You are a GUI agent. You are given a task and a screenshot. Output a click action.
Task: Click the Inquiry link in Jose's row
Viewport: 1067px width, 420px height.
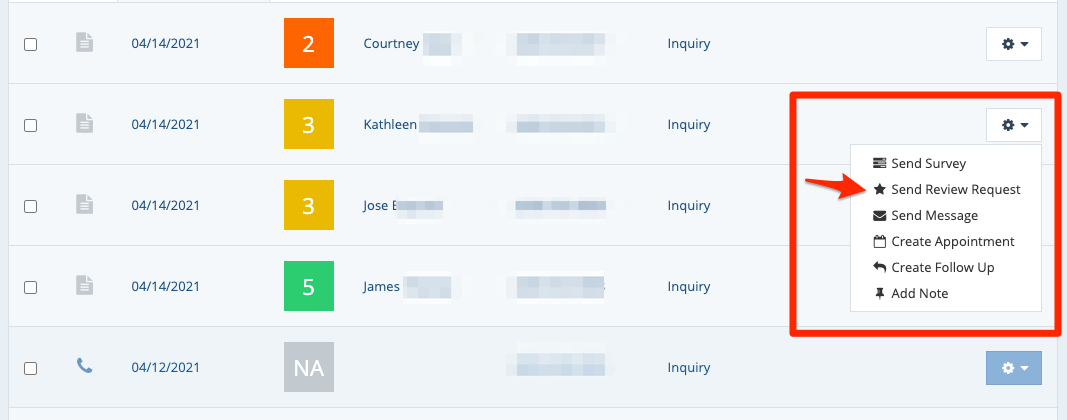688,206
